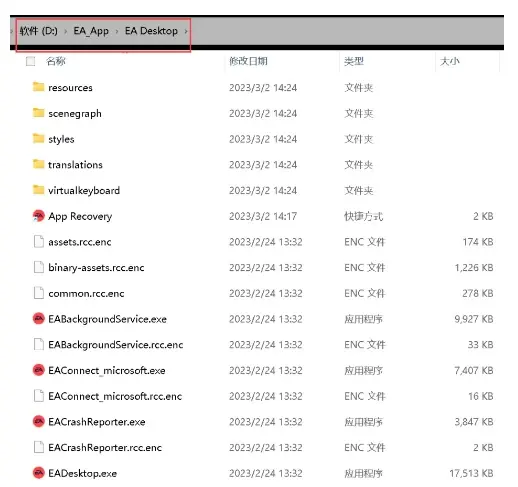Select the translations folder name
Screen dimensions: 518x487
coord(75,165)
